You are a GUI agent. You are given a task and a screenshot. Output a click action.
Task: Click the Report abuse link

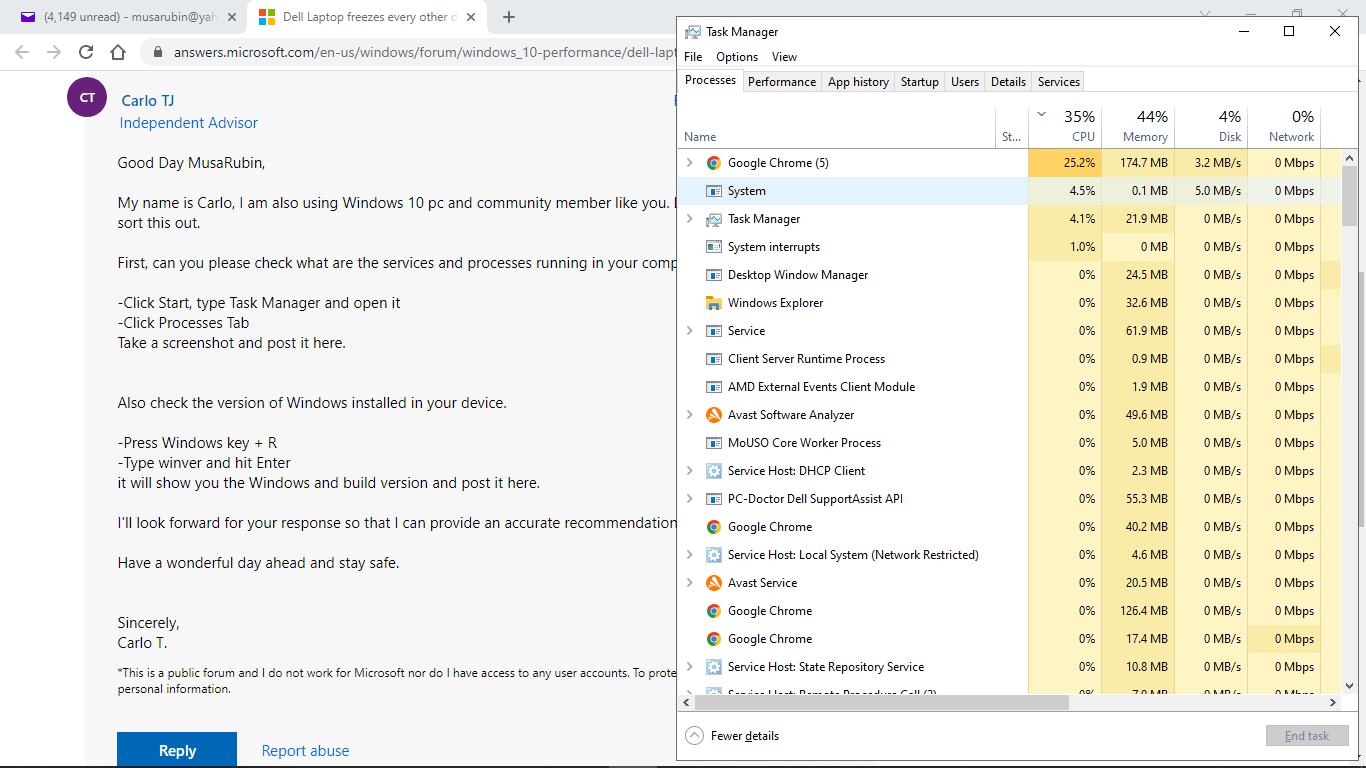[x=306, y=750]
